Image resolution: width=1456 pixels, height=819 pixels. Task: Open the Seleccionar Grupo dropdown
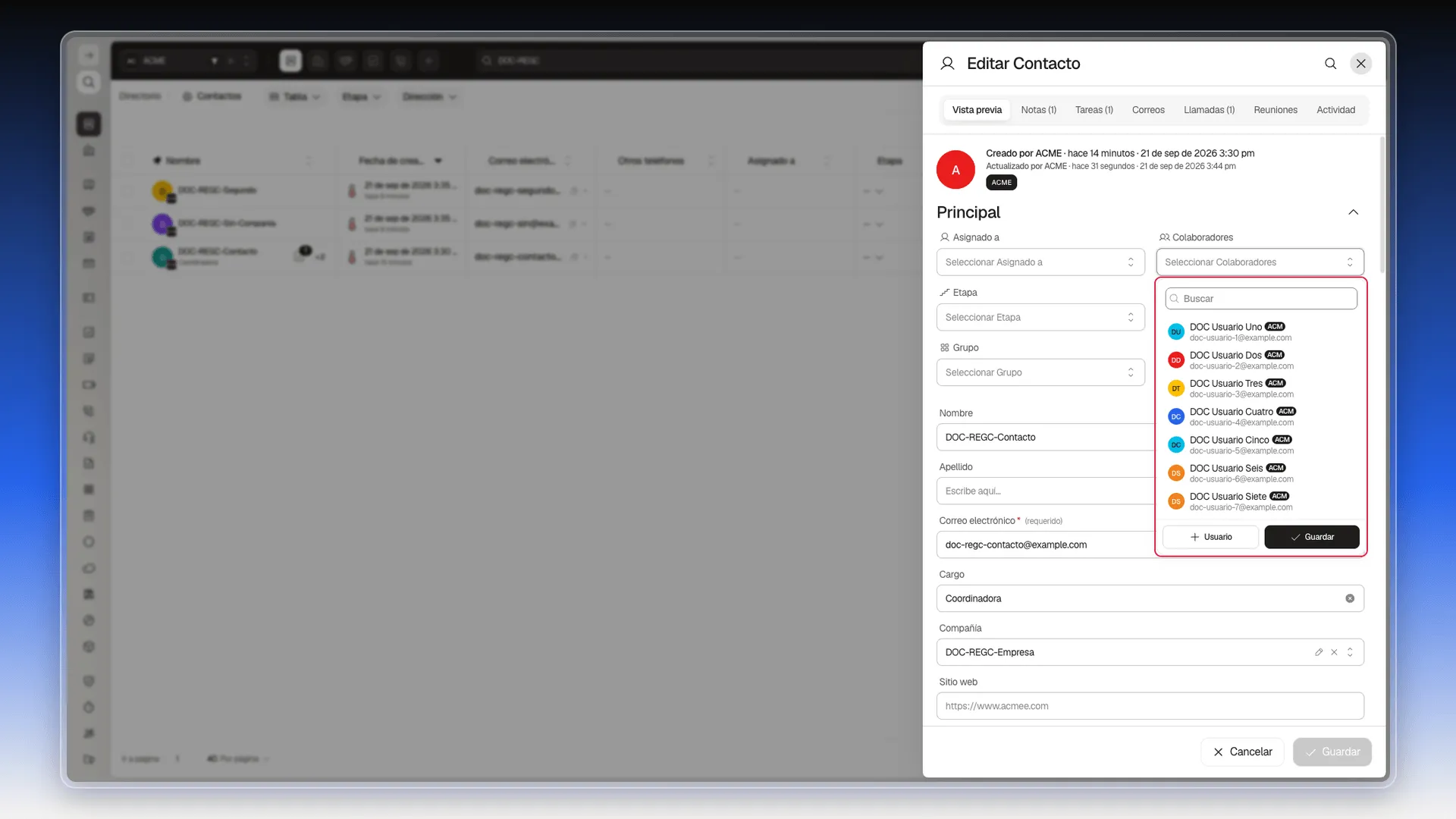pyautogui.click(x=1040, y=372)
